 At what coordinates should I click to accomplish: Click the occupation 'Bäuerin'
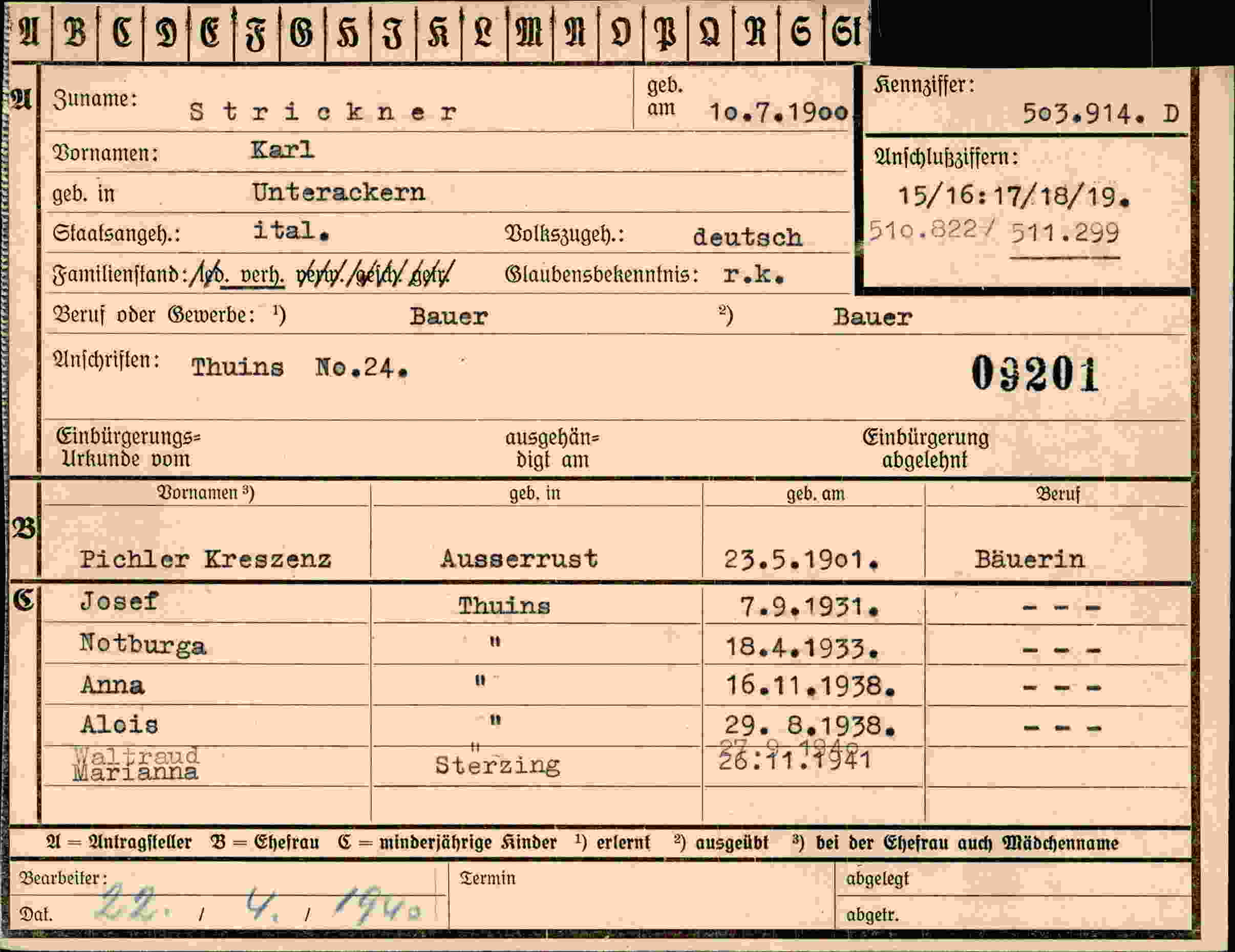click(x=1029, y=559)
